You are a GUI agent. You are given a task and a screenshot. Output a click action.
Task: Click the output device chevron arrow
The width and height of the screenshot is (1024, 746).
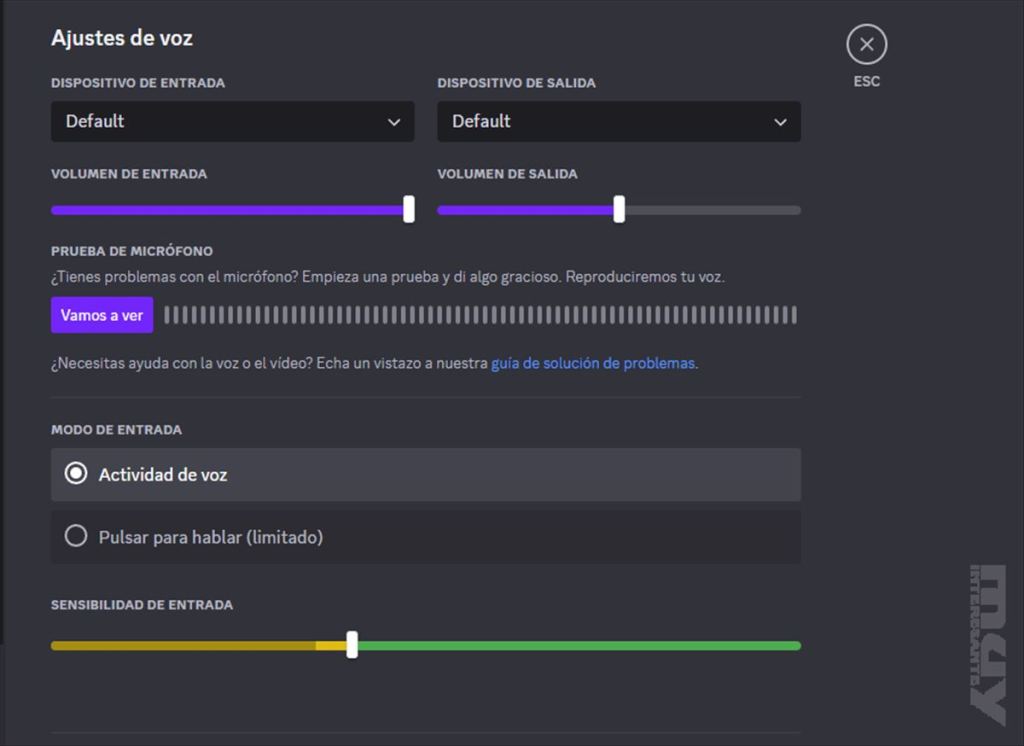(780, 122)
